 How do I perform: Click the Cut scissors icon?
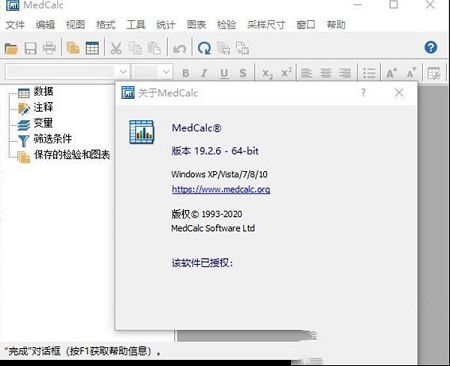point(116,48)
